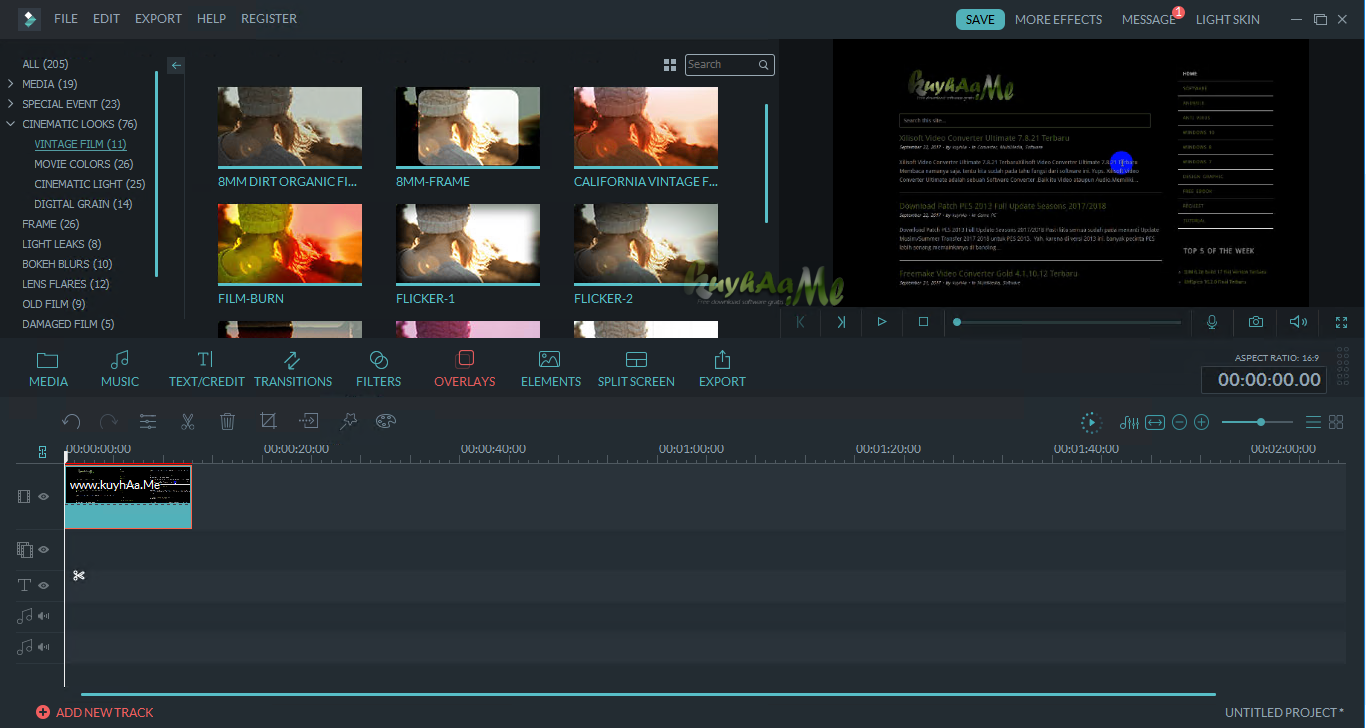This screenshot has width=1366, height=728.
Task: Open the color palette tuning tool
Action: (387, 422)
